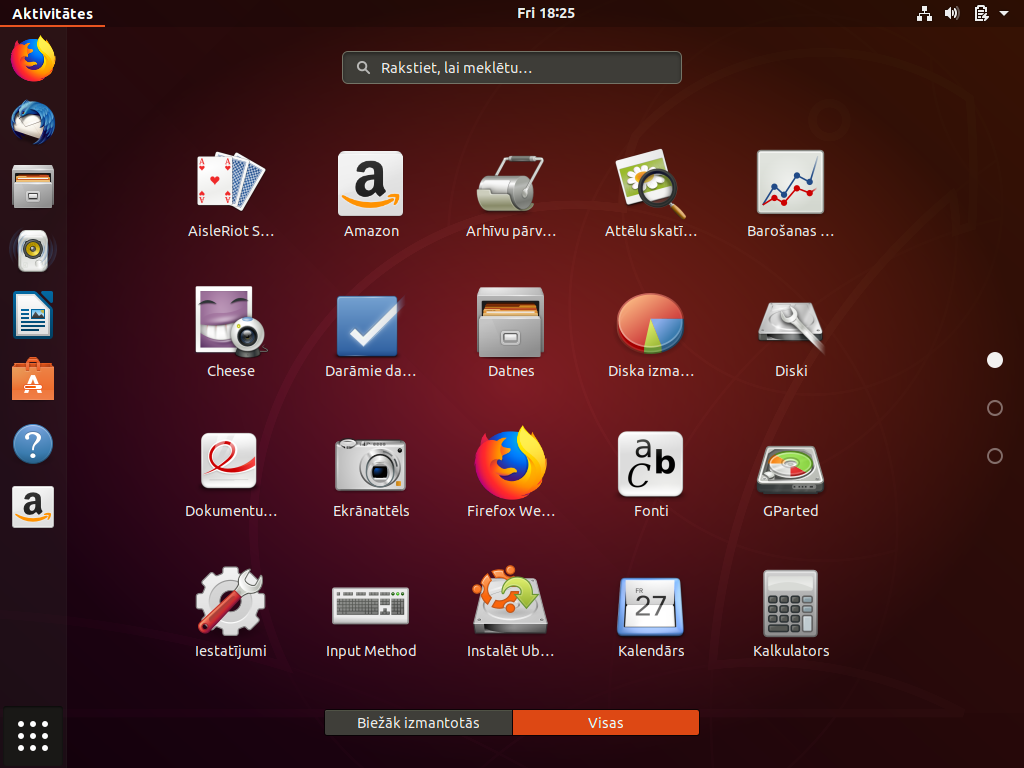Click the wired network status icon
The height and width of the screenshot is (768, 1024).
(x=924, y=13)
